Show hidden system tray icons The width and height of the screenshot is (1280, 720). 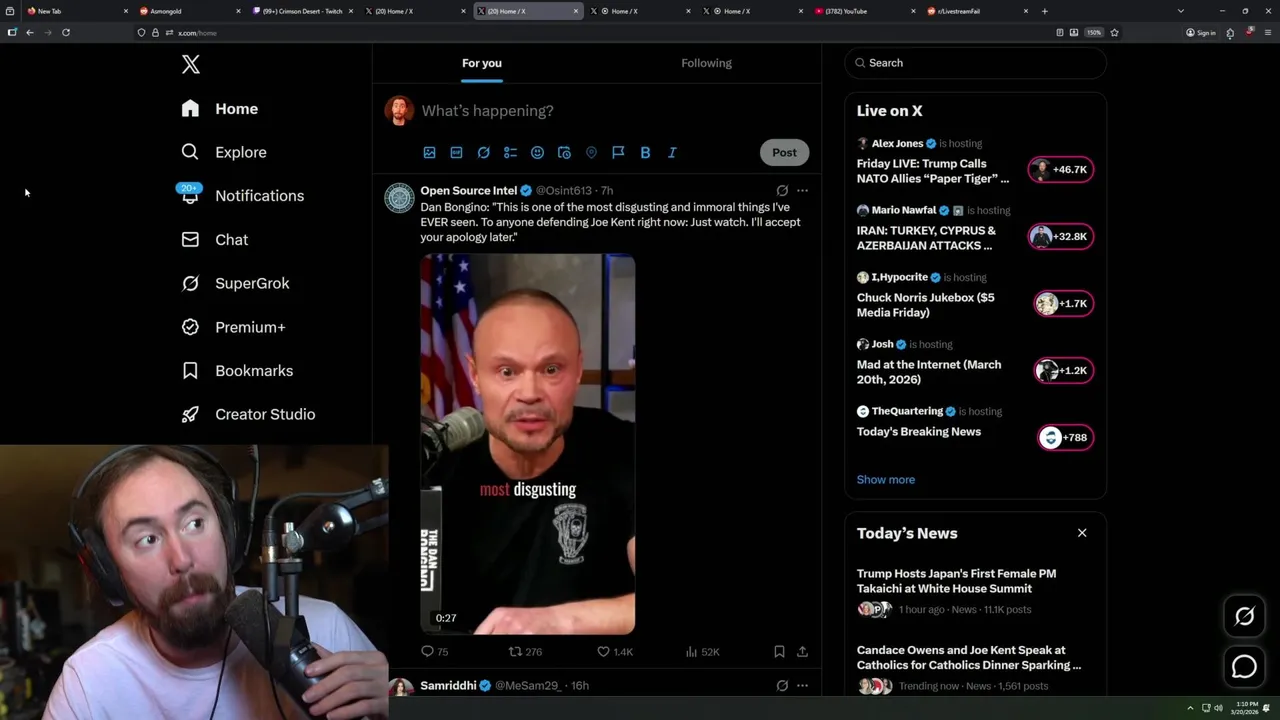pos(1190,708)
